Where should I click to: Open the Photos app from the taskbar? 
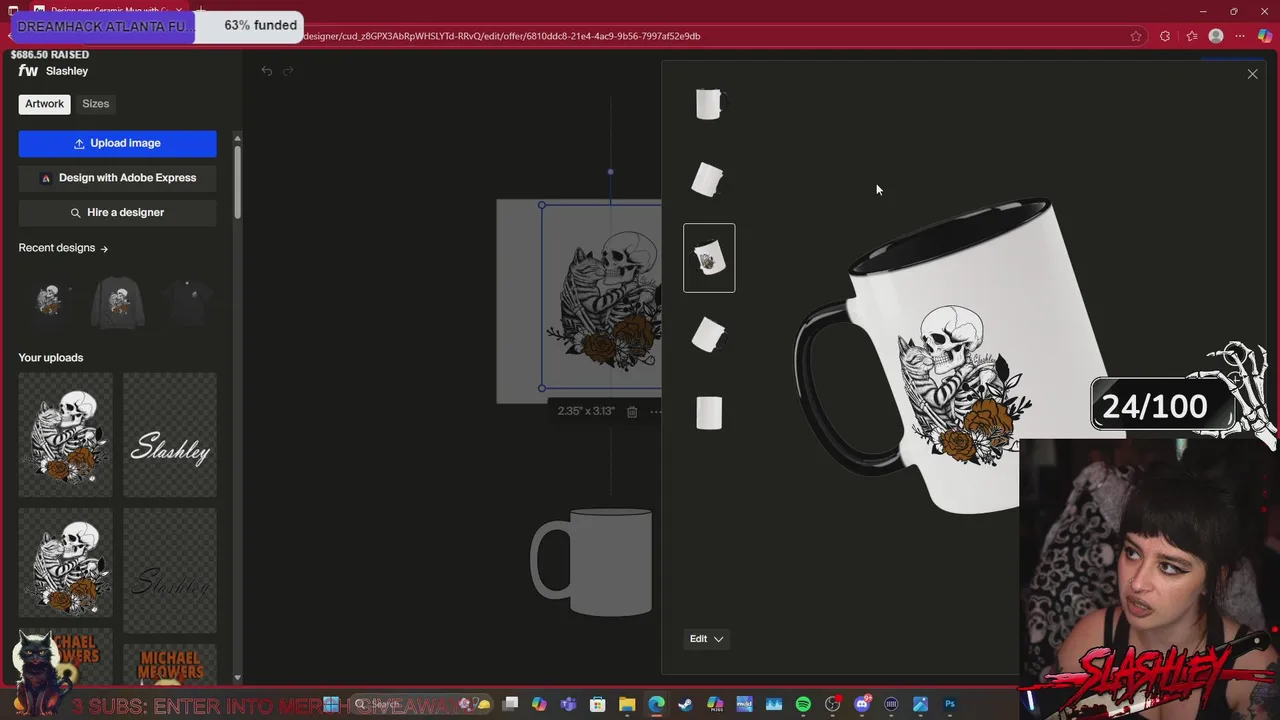(920, 704)
